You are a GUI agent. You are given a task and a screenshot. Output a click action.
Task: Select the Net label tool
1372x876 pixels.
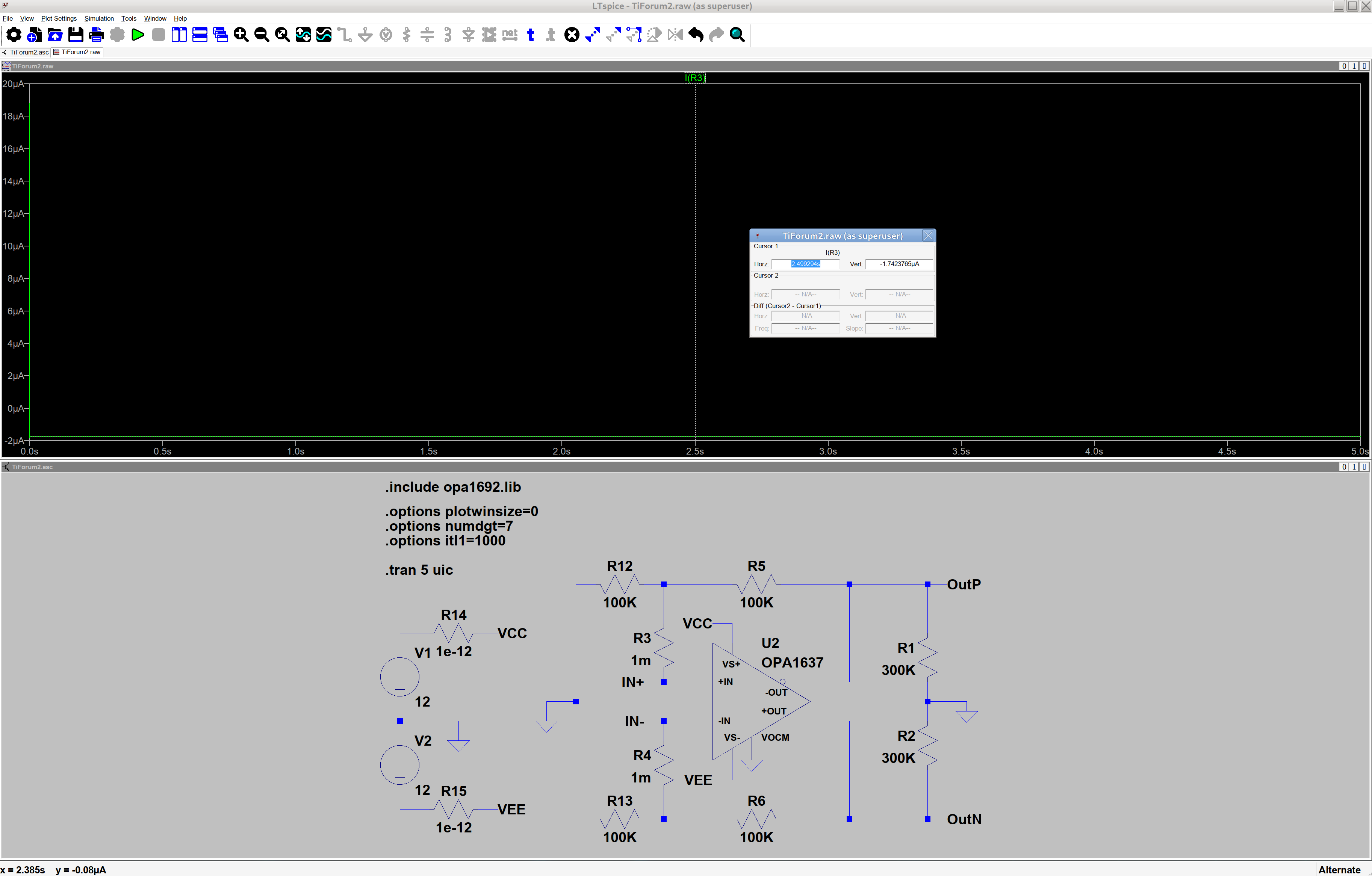point(510,35)
